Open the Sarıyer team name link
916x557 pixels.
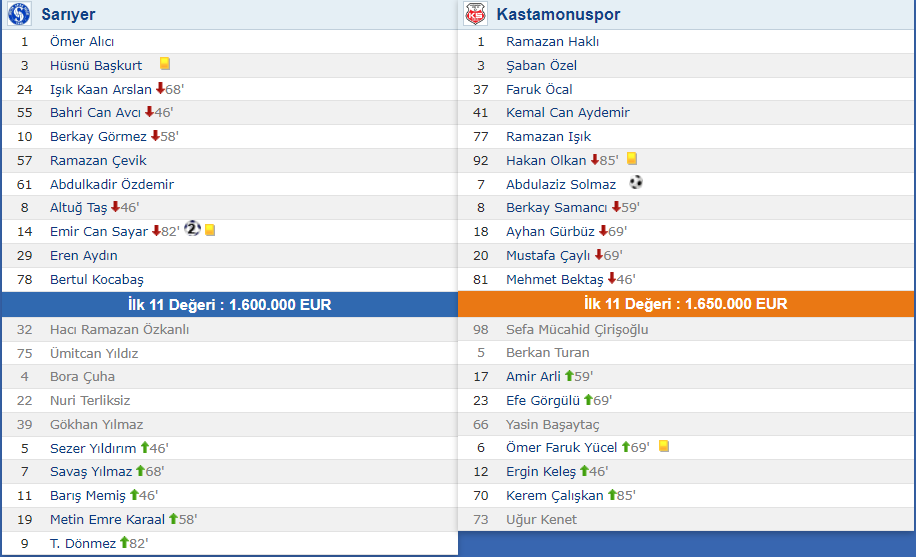pyautogui.click(x=69, y=15)
